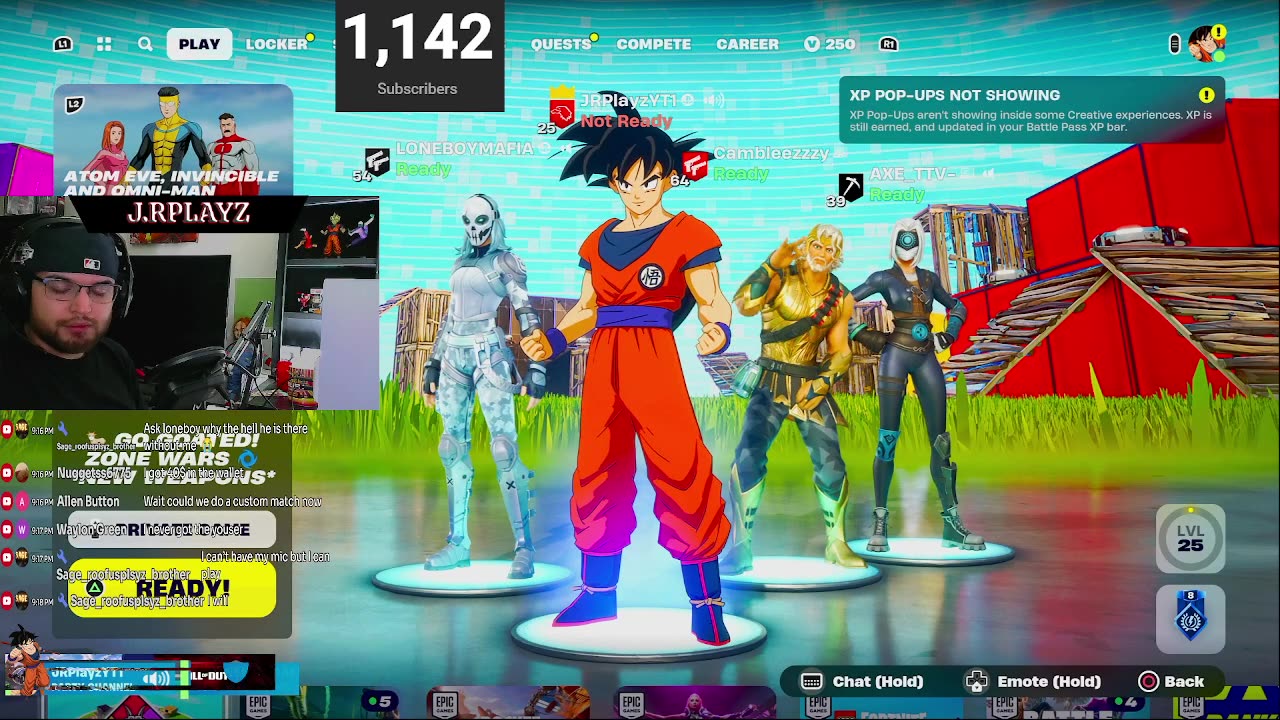Click the yellow READY! button
1280x720 pixels.
(172, 588)
